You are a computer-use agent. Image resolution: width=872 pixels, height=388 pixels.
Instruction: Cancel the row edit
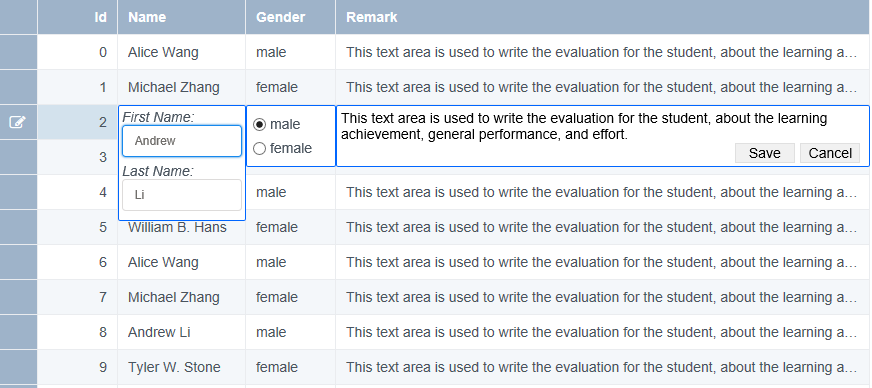pos(830,153)
